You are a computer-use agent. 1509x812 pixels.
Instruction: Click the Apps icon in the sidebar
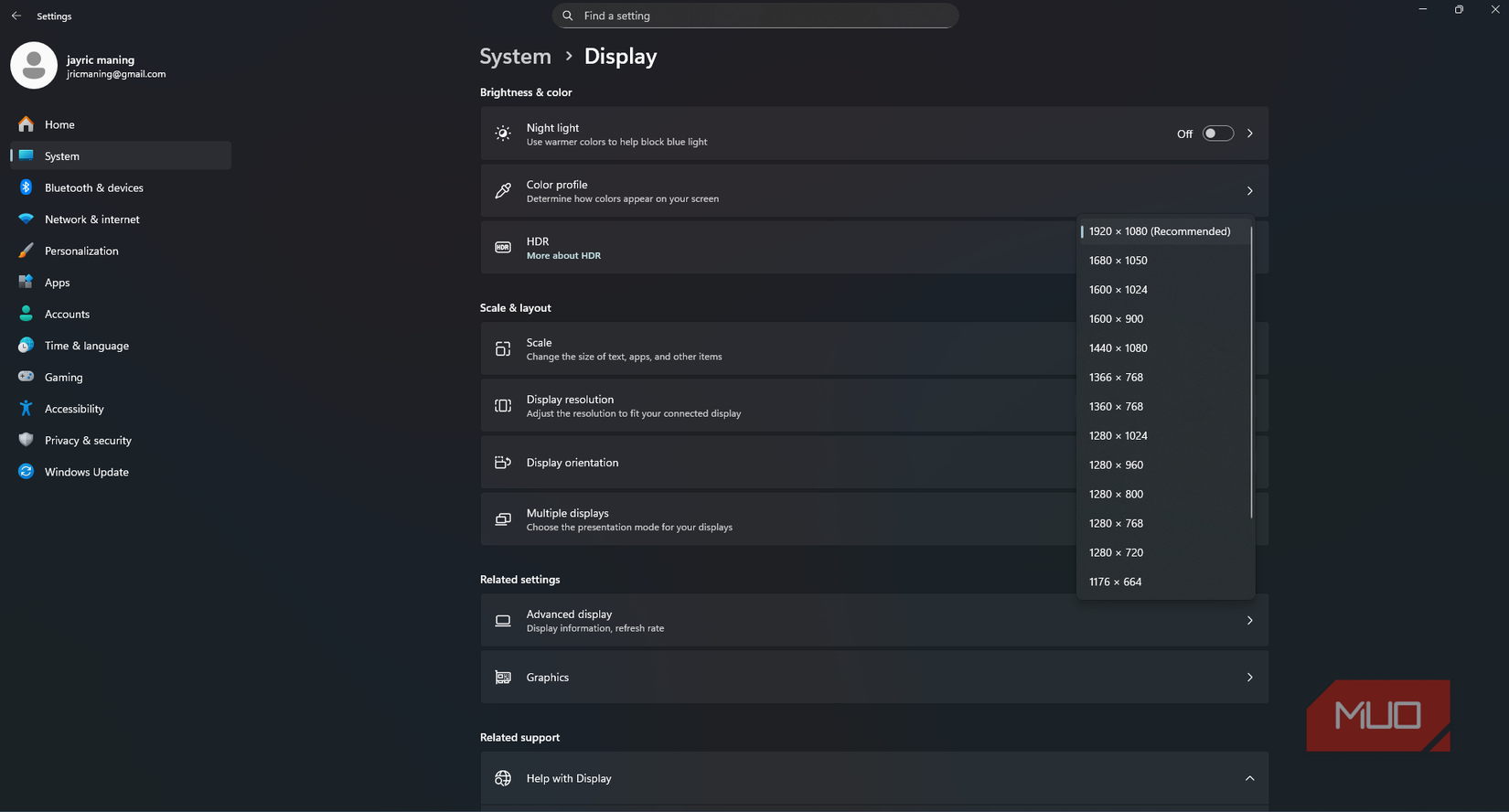click(x=26, y=282)
